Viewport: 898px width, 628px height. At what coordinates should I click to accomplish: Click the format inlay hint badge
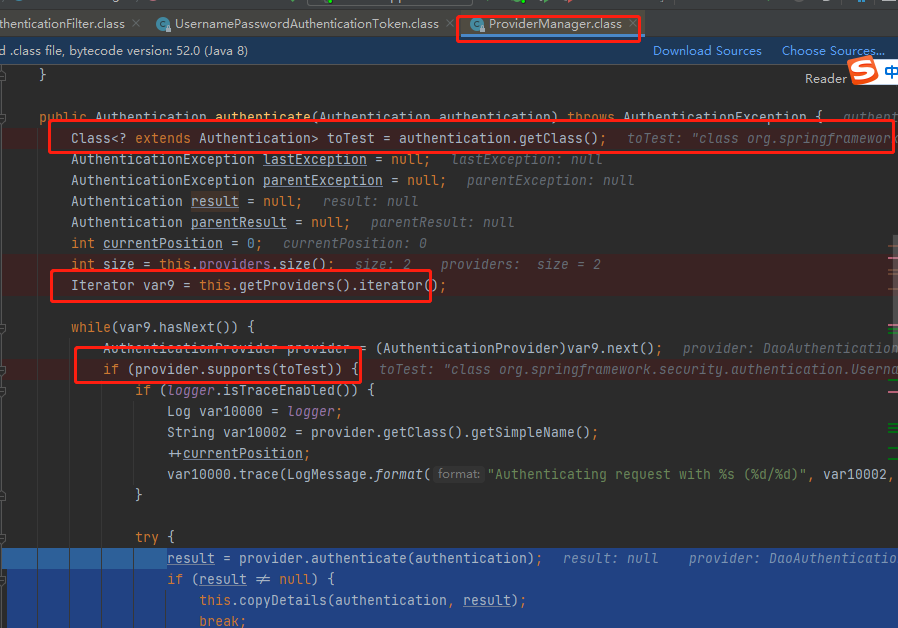click(x=459, y=473)
